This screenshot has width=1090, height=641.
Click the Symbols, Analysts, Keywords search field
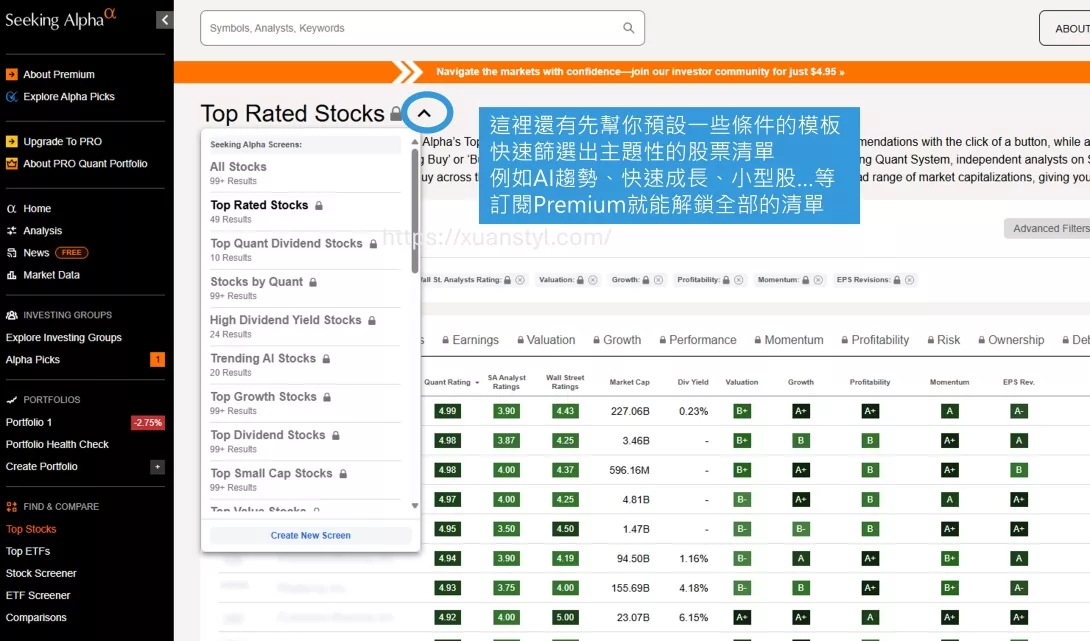click(x=410, y=28)
